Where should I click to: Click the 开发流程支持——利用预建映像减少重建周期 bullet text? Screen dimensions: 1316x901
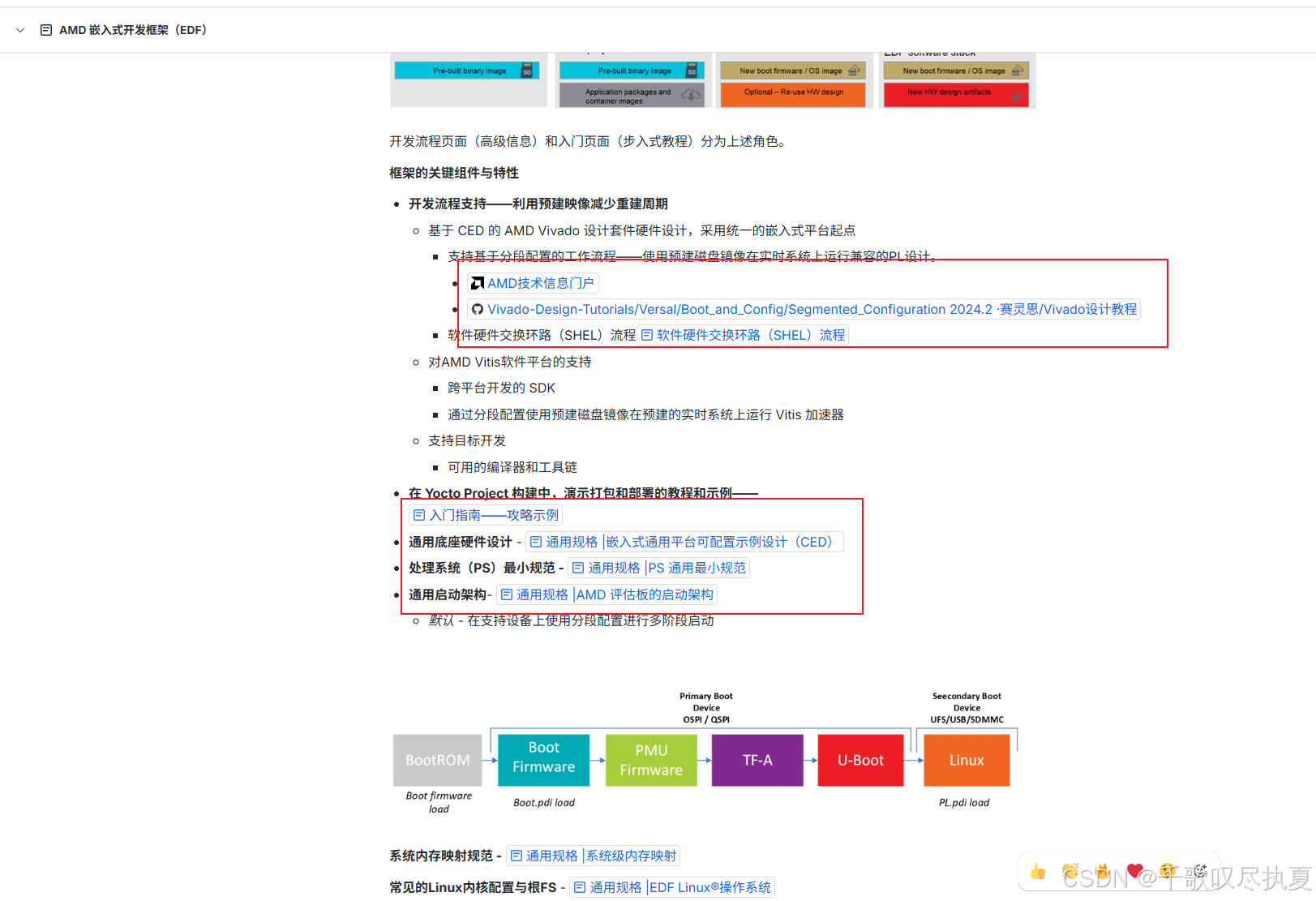coord(538,204)
